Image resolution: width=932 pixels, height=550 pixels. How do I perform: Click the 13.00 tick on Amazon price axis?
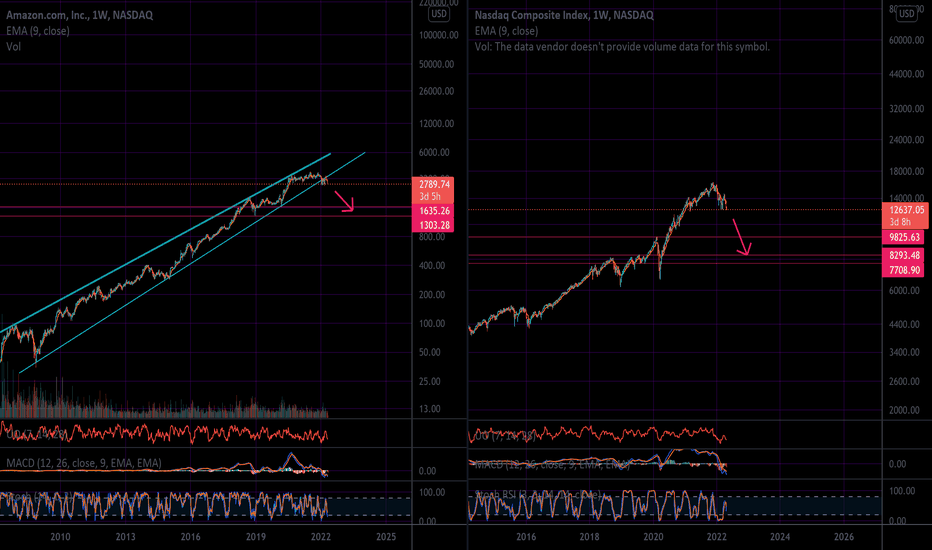(429, 408)
